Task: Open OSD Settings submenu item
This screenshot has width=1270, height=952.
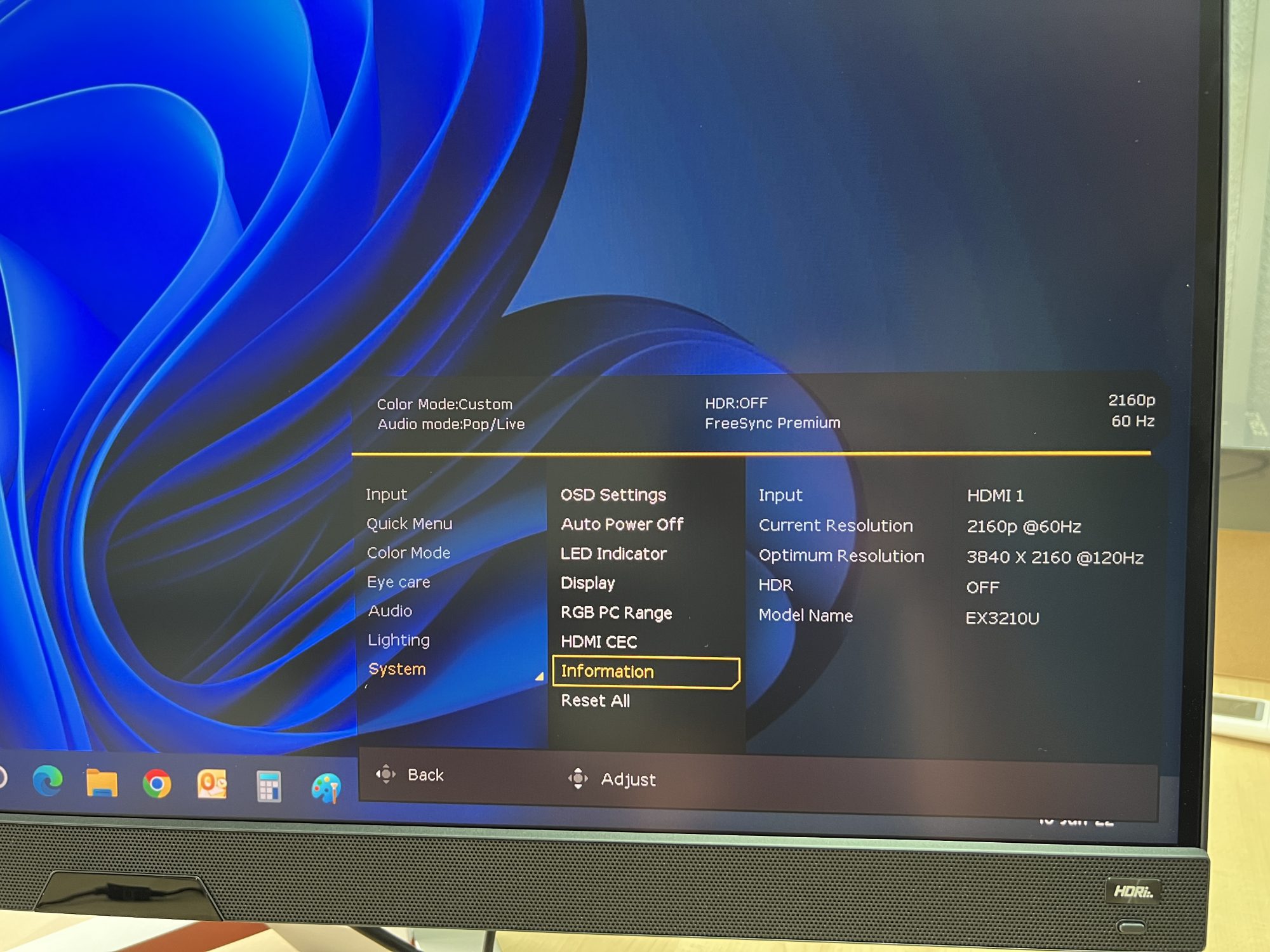Action: [x=613, y=494]
